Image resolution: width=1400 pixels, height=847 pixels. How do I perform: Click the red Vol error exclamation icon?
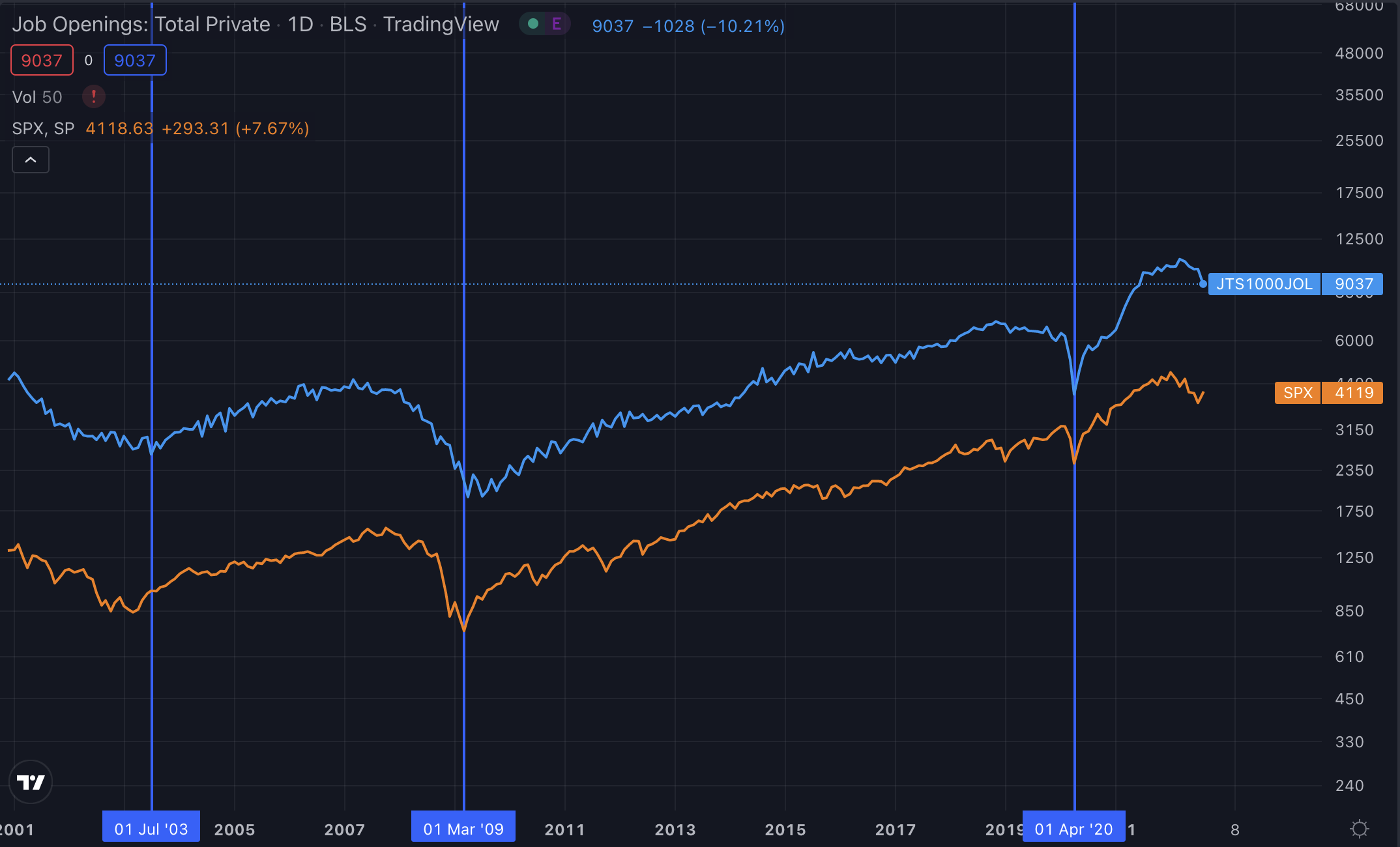click(x=94, y=97)
